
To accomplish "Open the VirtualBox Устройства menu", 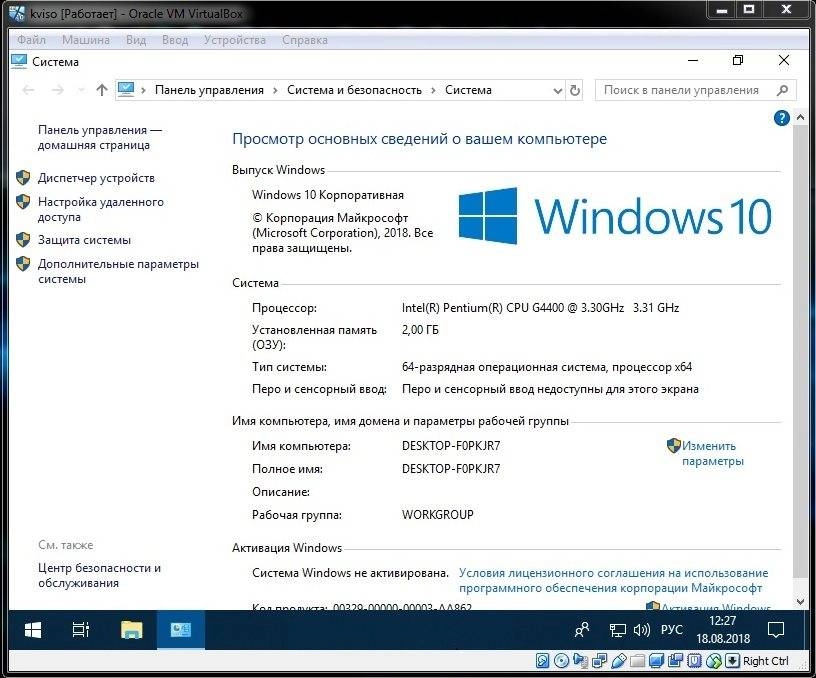I will coord(235,40).
